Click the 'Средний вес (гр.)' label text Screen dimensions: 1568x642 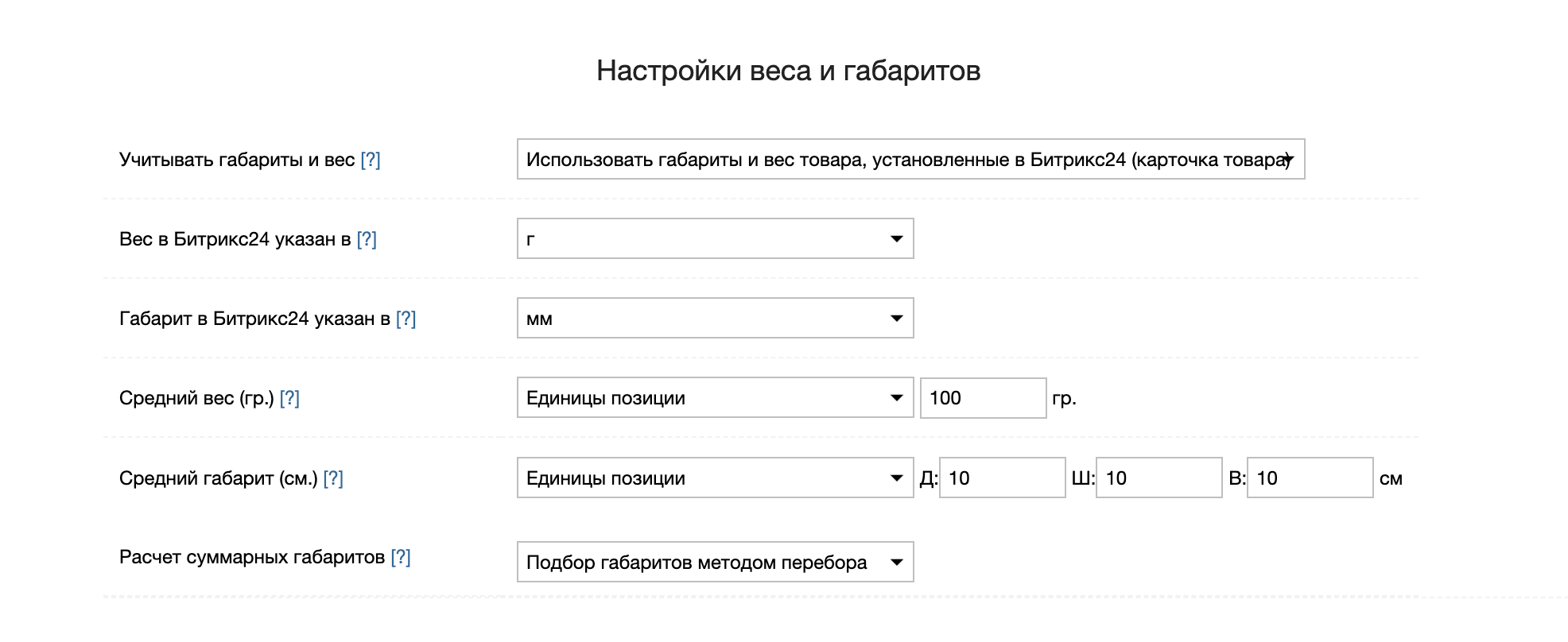tap(196, 398)
